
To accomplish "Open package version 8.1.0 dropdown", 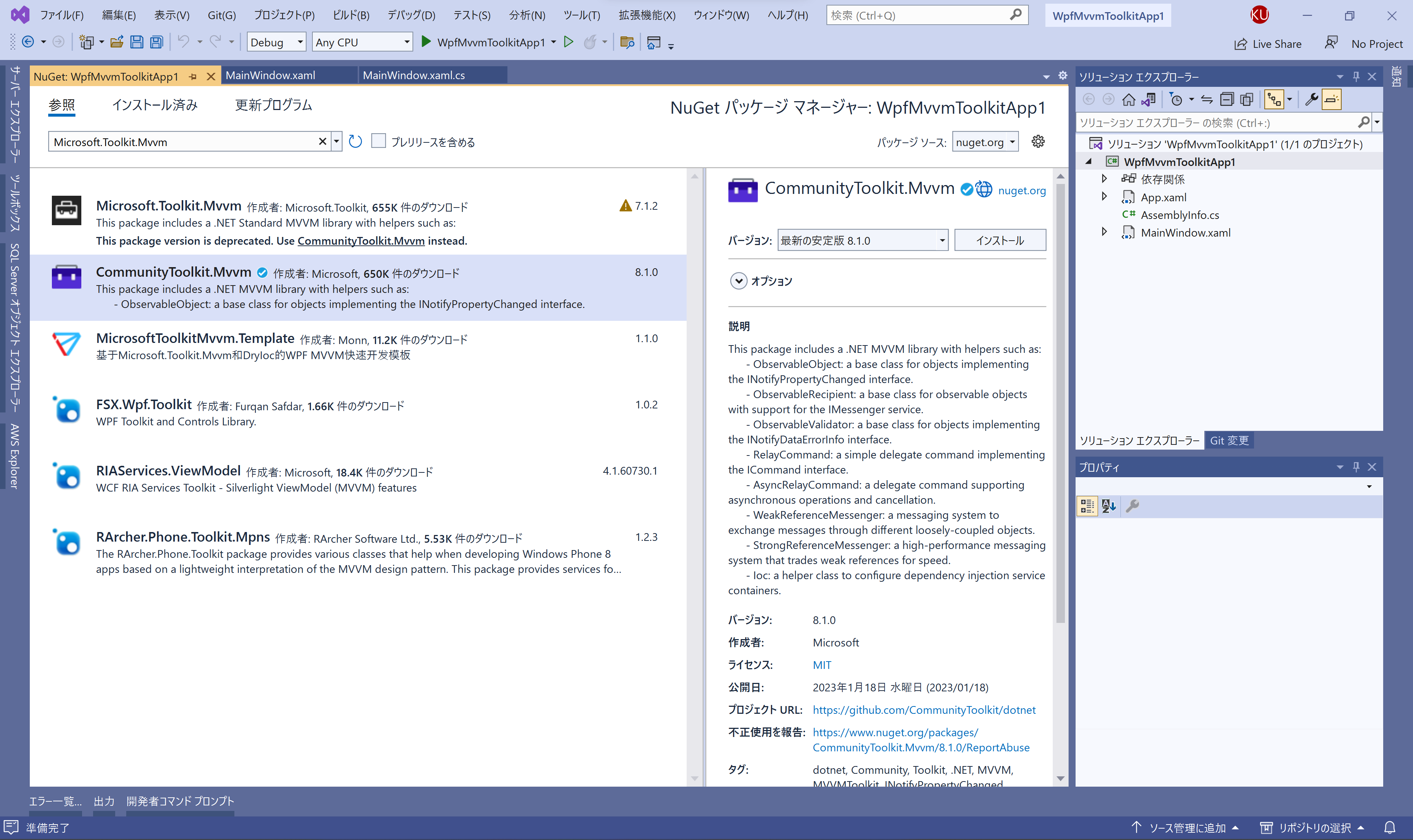I will [863, 241].
